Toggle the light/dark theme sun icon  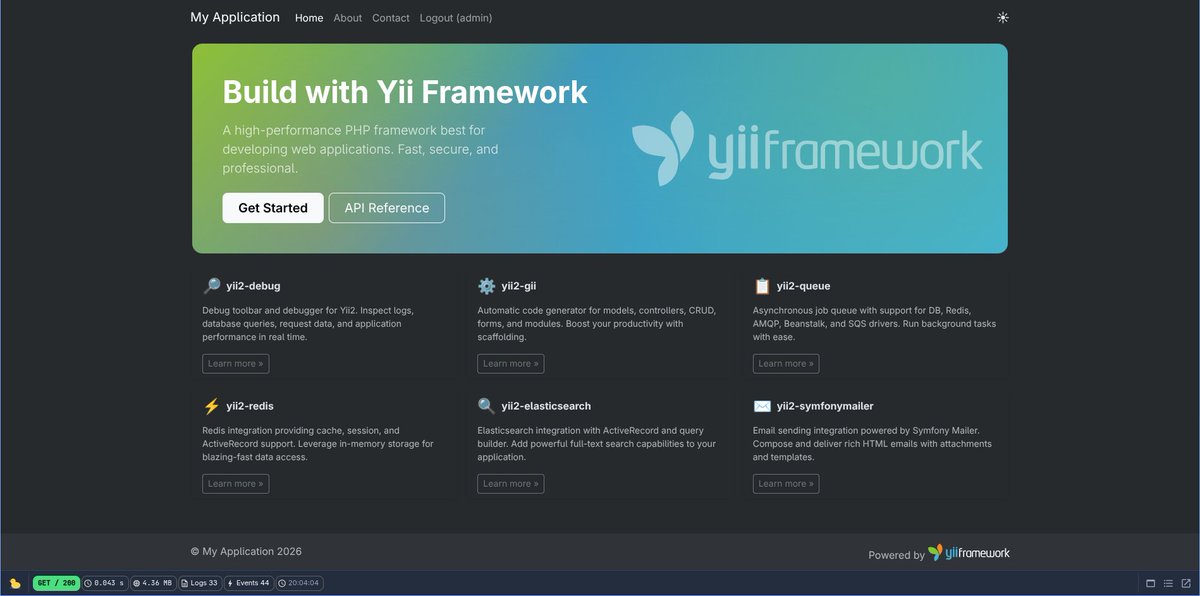pyautogui.click(x=1003, y=17)
